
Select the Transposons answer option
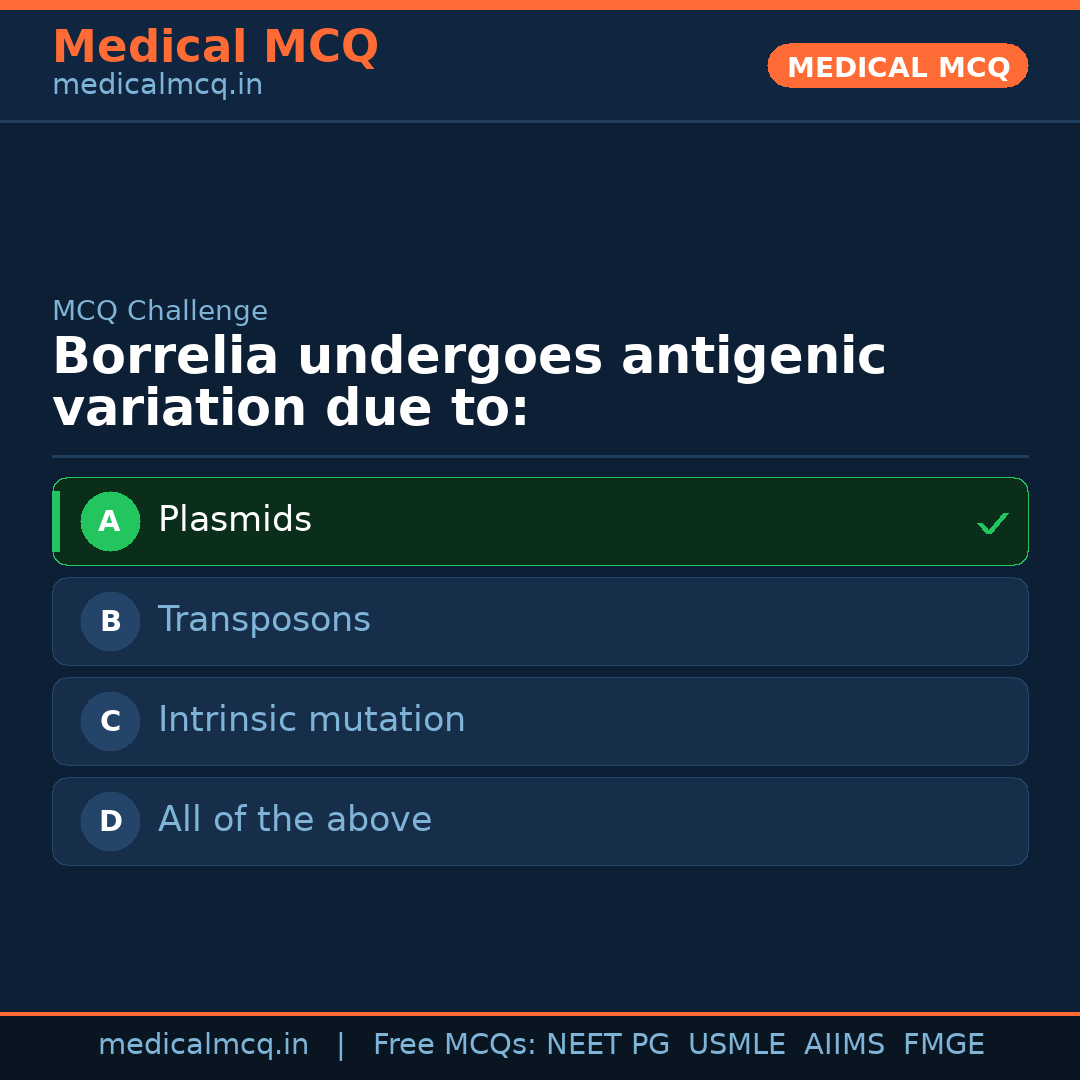[264, 620]
